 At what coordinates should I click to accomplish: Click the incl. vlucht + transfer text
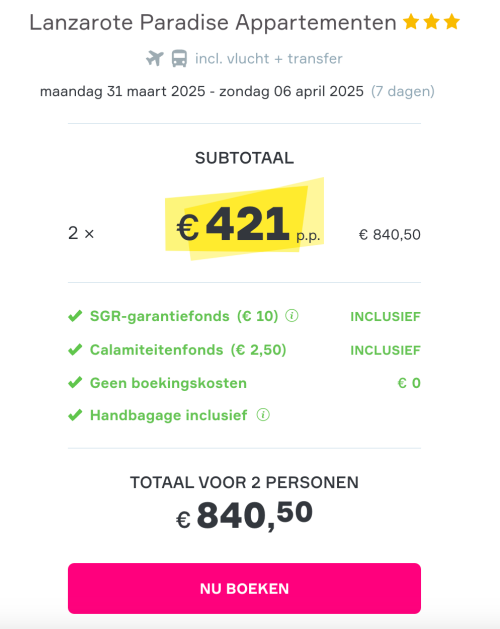click(269, 59)
